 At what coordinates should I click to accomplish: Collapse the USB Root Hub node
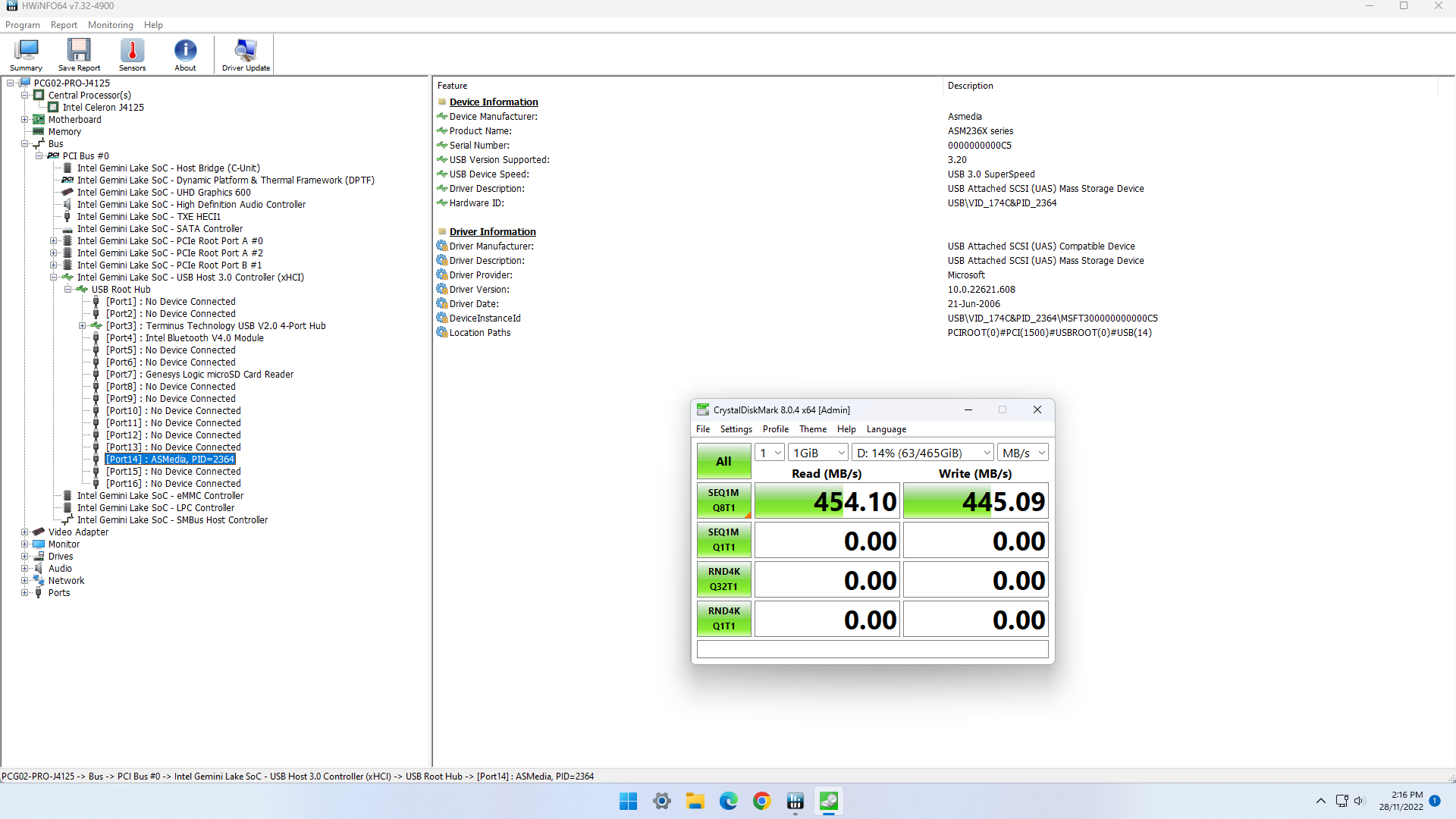pos(67,290)
